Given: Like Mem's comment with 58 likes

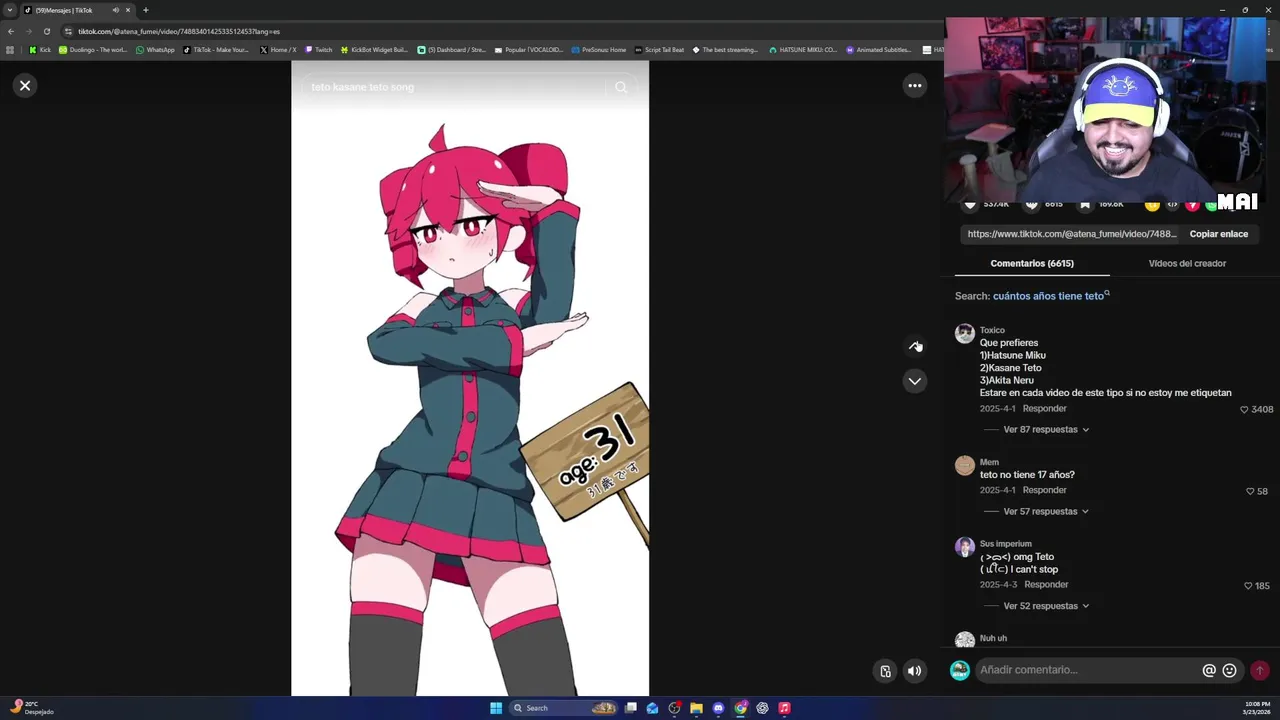Looking at the screenshot, I should [x=1250, y=491].
